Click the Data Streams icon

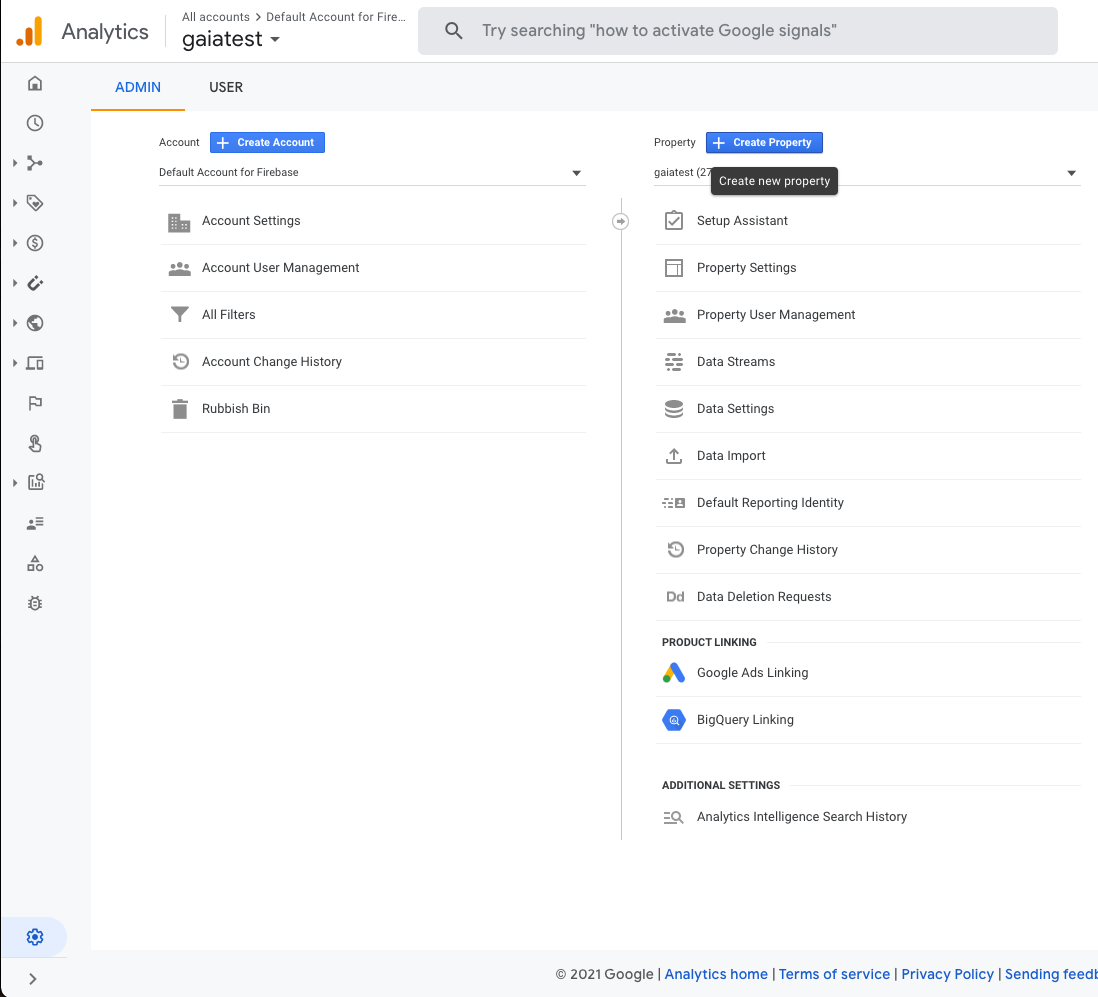click(x=674, y=361)
